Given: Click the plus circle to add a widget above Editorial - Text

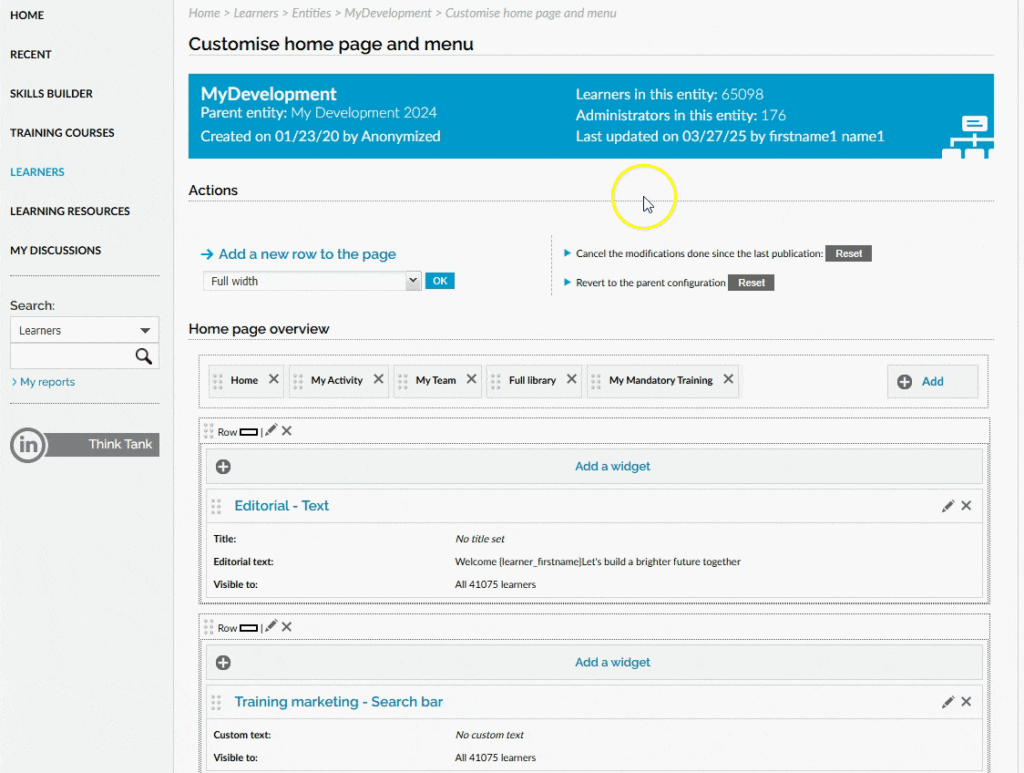Looking at the screenshot, I should (x=222, y=466).
